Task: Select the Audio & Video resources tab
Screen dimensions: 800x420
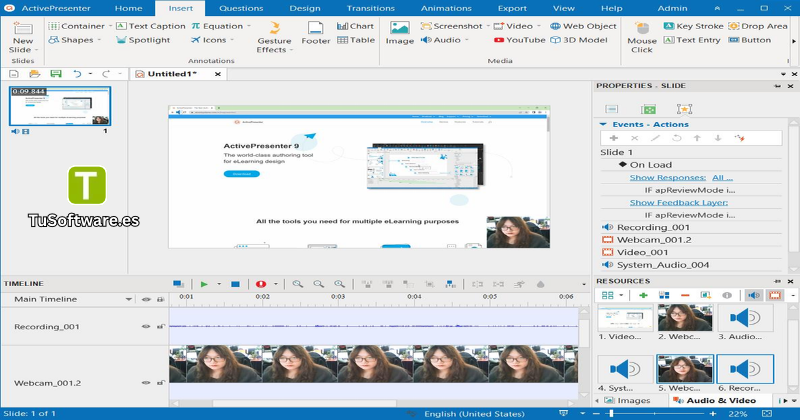Action: (x=715, y=401)
